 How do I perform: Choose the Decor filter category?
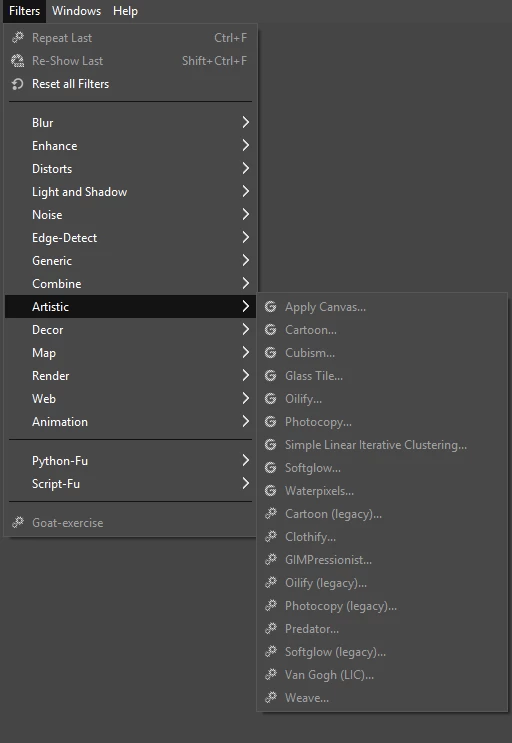coord(130,329)
